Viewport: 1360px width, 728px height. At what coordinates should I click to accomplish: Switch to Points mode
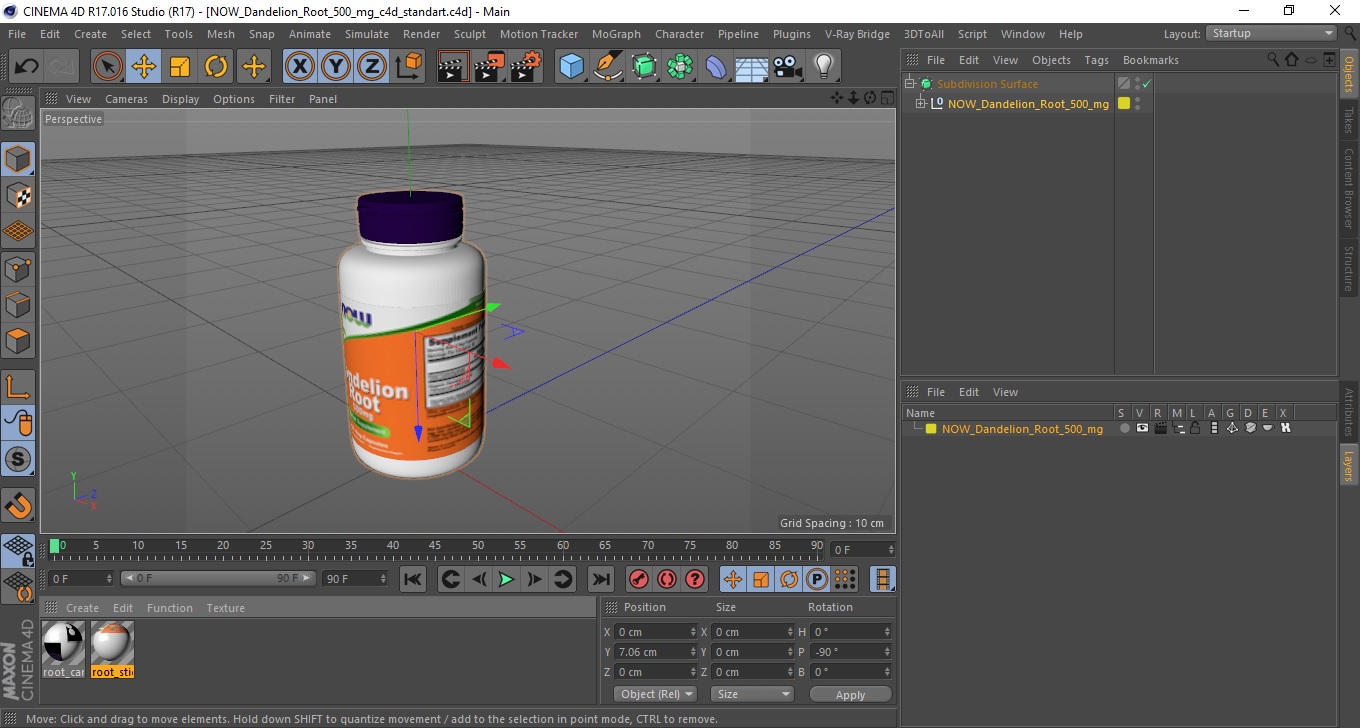point(18,268)
